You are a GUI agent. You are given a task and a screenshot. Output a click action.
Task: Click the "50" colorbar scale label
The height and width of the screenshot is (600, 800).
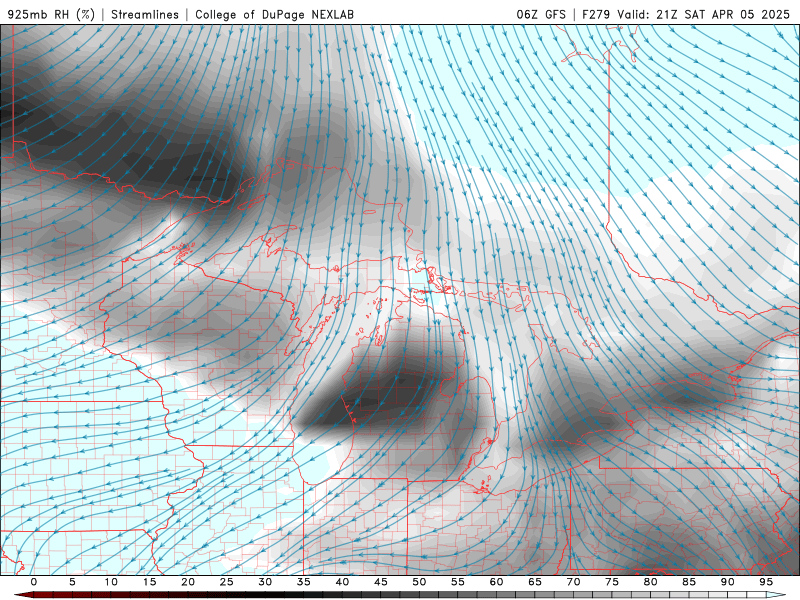tap(419, 582)
